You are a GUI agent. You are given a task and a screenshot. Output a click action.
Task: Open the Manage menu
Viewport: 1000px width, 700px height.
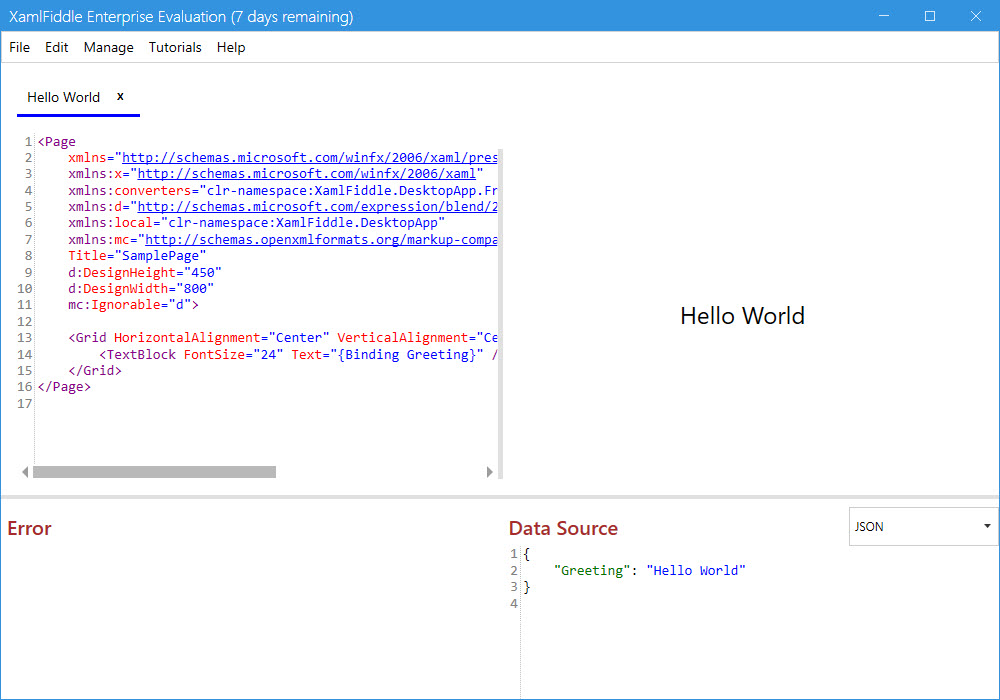click(x=108, y=47)
